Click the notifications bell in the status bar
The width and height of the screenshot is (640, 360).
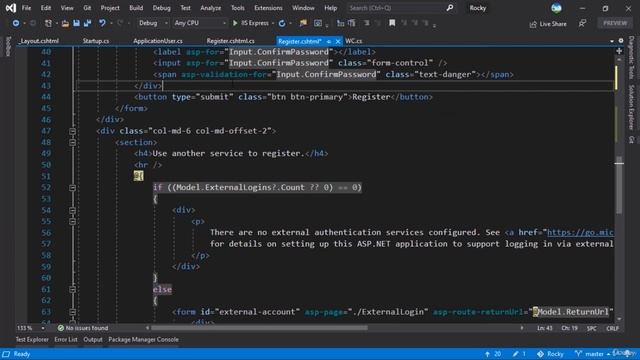tap(628, 354)
